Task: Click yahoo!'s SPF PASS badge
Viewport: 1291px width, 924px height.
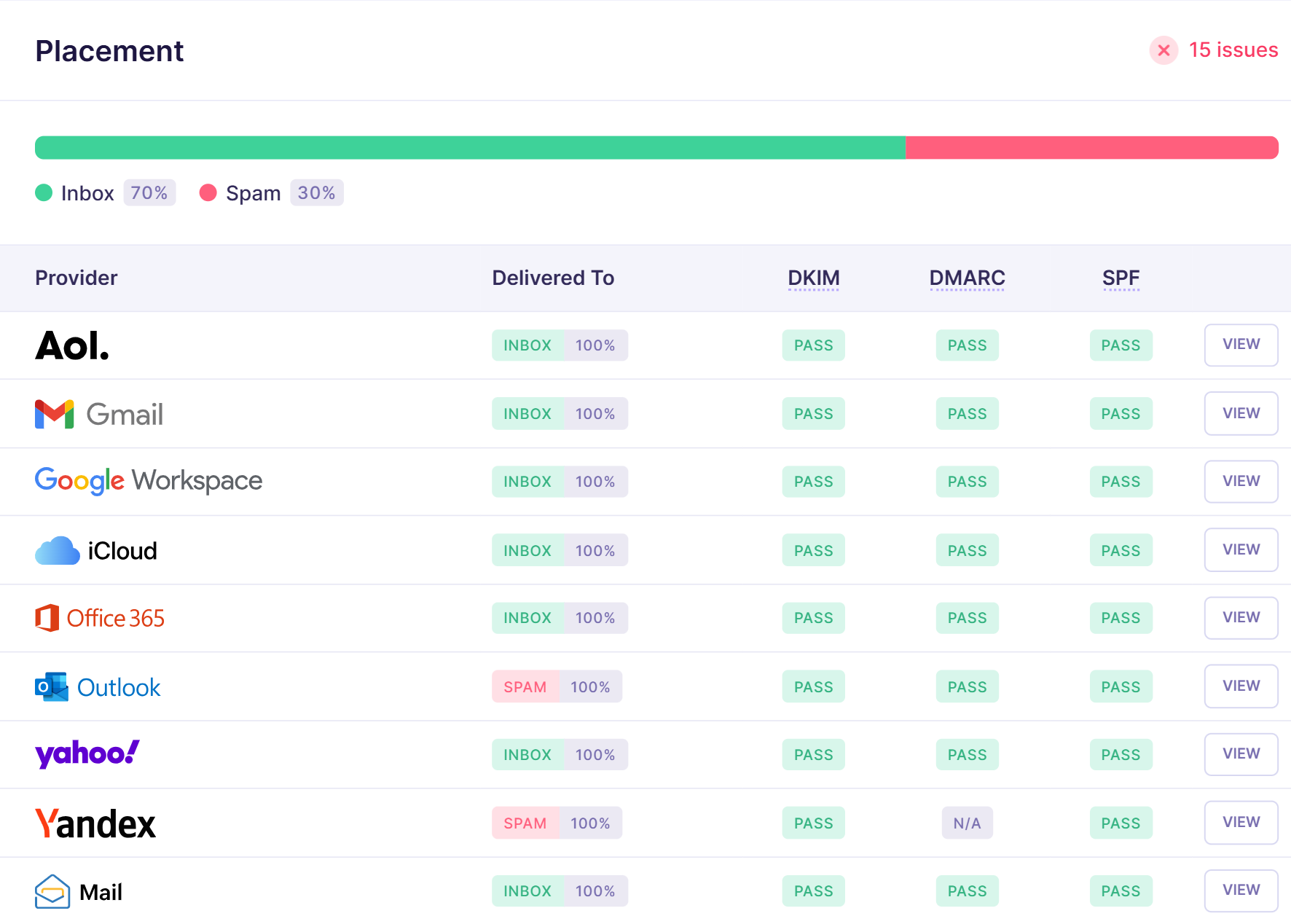Action: pos(1121,754)
